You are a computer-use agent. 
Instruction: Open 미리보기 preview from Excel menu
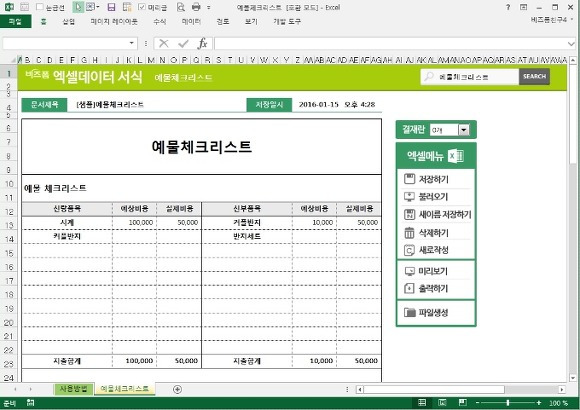[426, 271]
